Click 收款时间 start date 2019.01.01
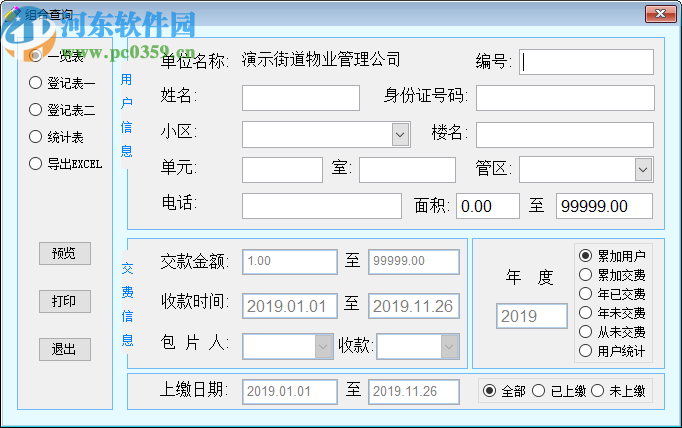 pos(290,306)
